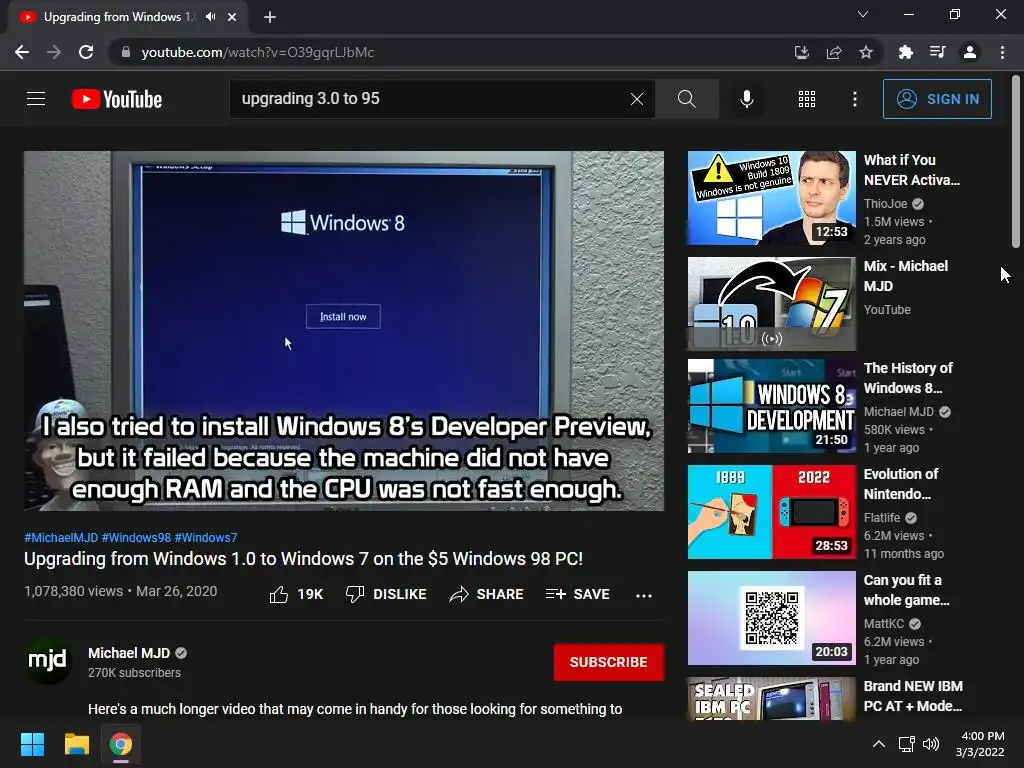Click the 270K subscribers text
Viewport: 1024px width, 768px height.
135,673
